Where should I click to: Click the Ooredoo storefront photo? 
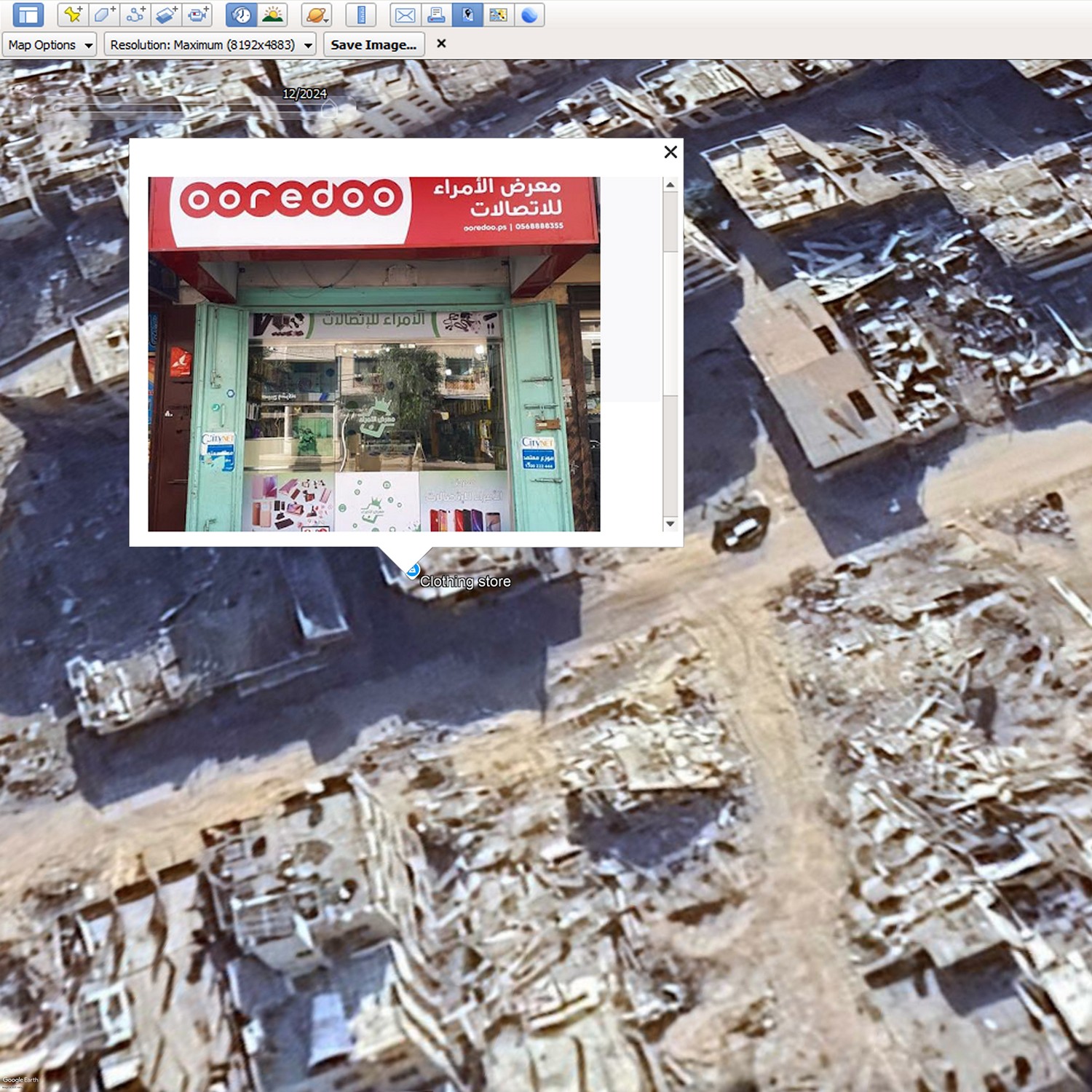coord(374,354)
